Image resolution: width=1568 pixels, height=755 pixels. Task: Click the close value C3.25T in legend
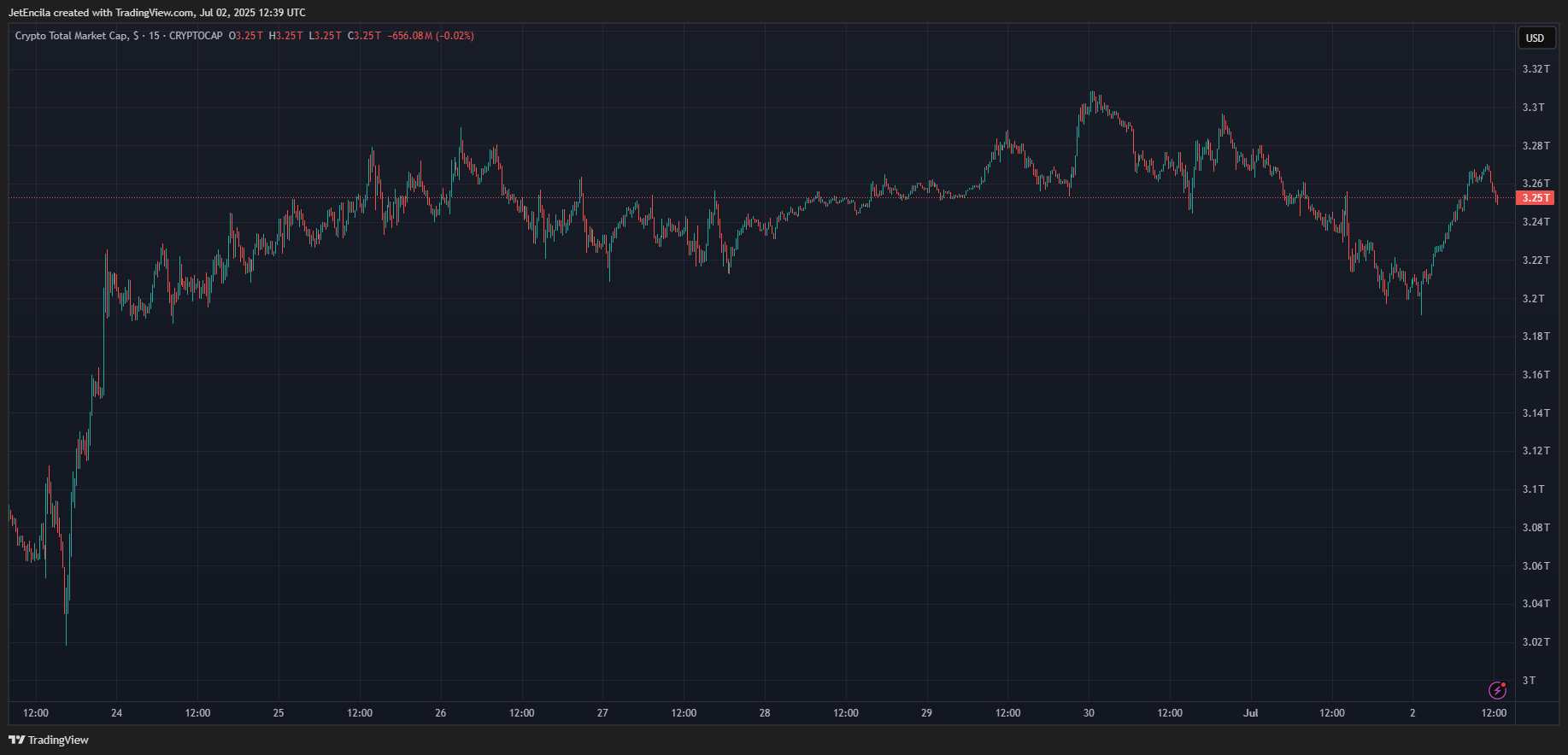point(364,36)
